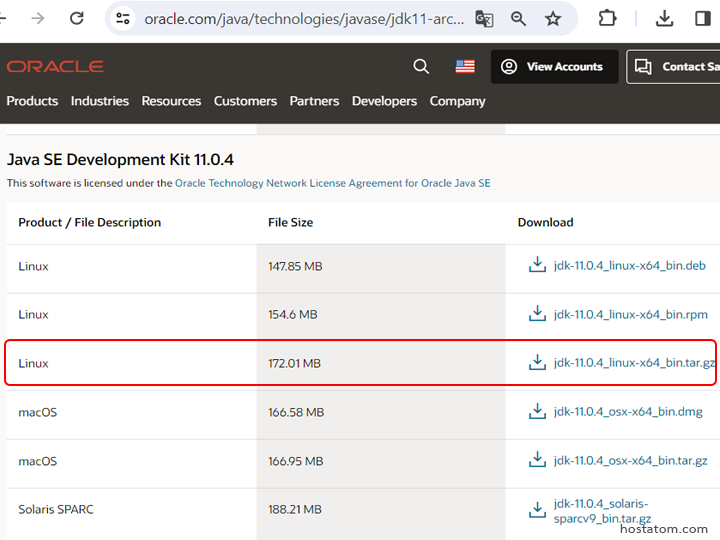Open the browser downloads icon

[664, 19]
